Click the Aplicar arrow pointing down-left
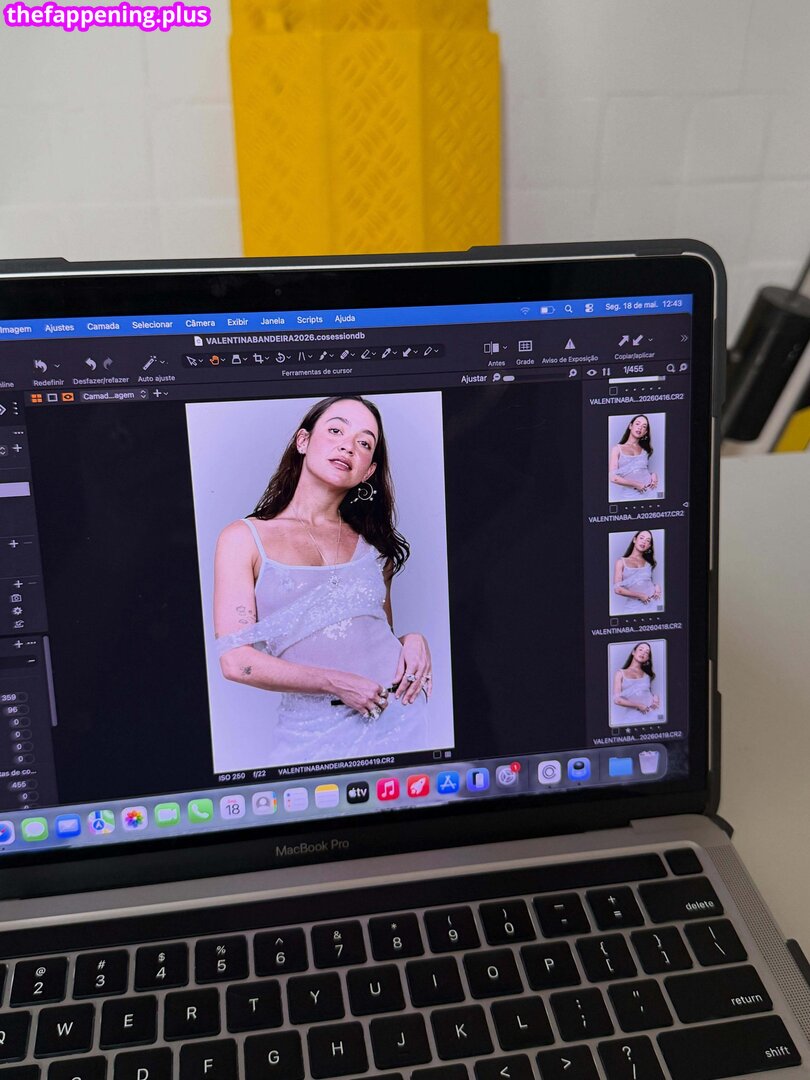 click(638, 340)
